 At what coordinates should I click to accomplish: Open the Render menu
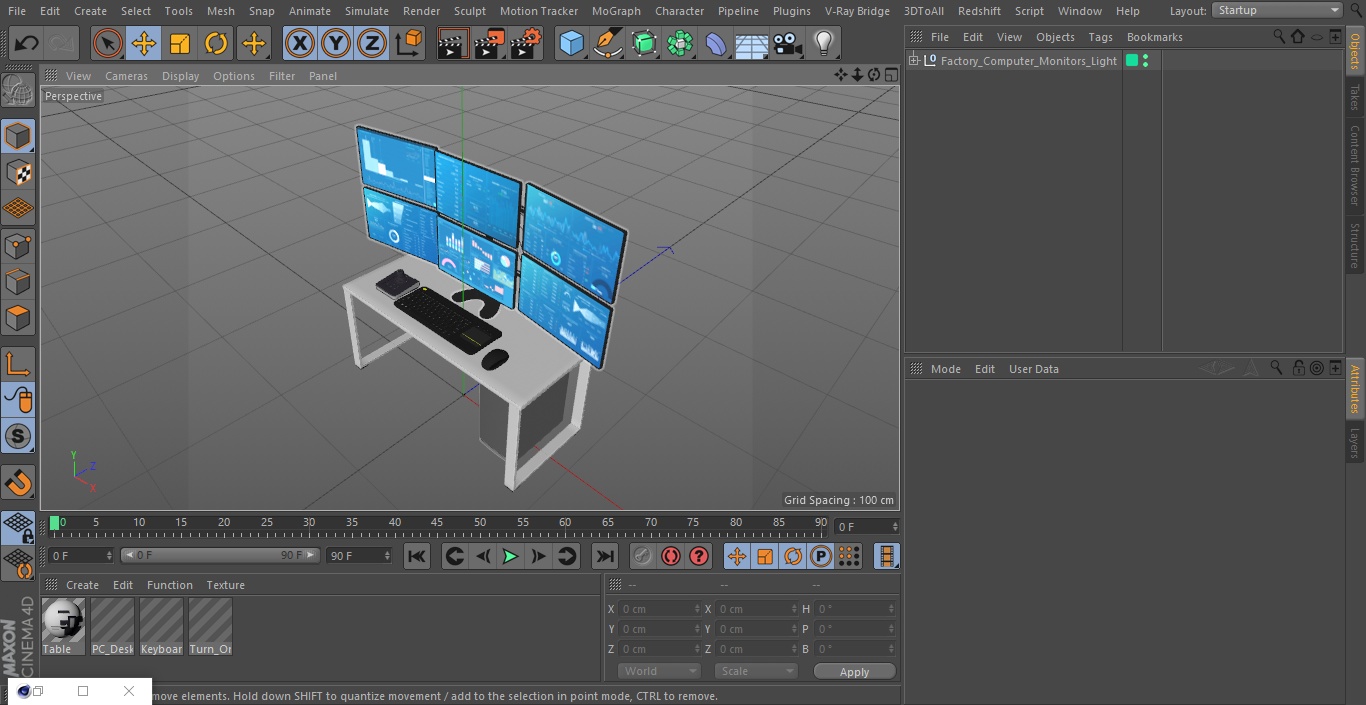pyautogui.click(x=421, y=11)
